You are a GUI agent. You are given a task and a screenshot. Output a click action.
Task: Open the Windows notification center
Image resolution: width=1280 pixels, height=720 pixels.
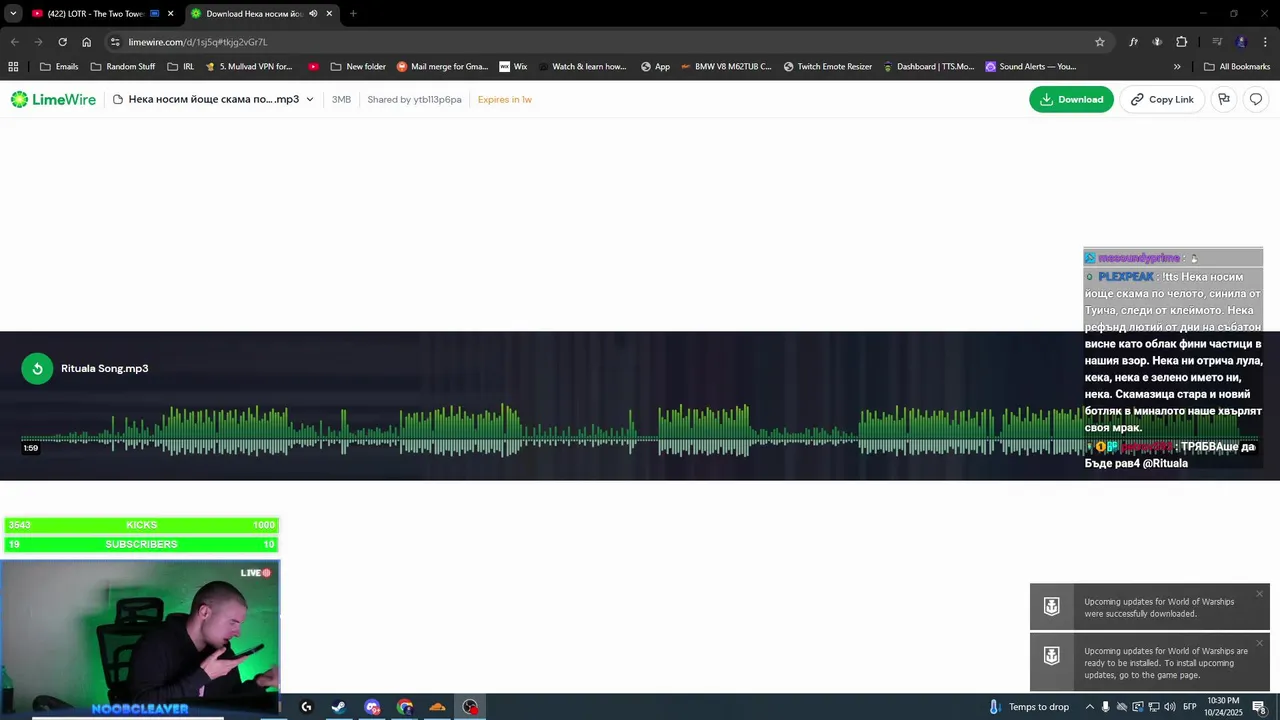click(1260, 707)
